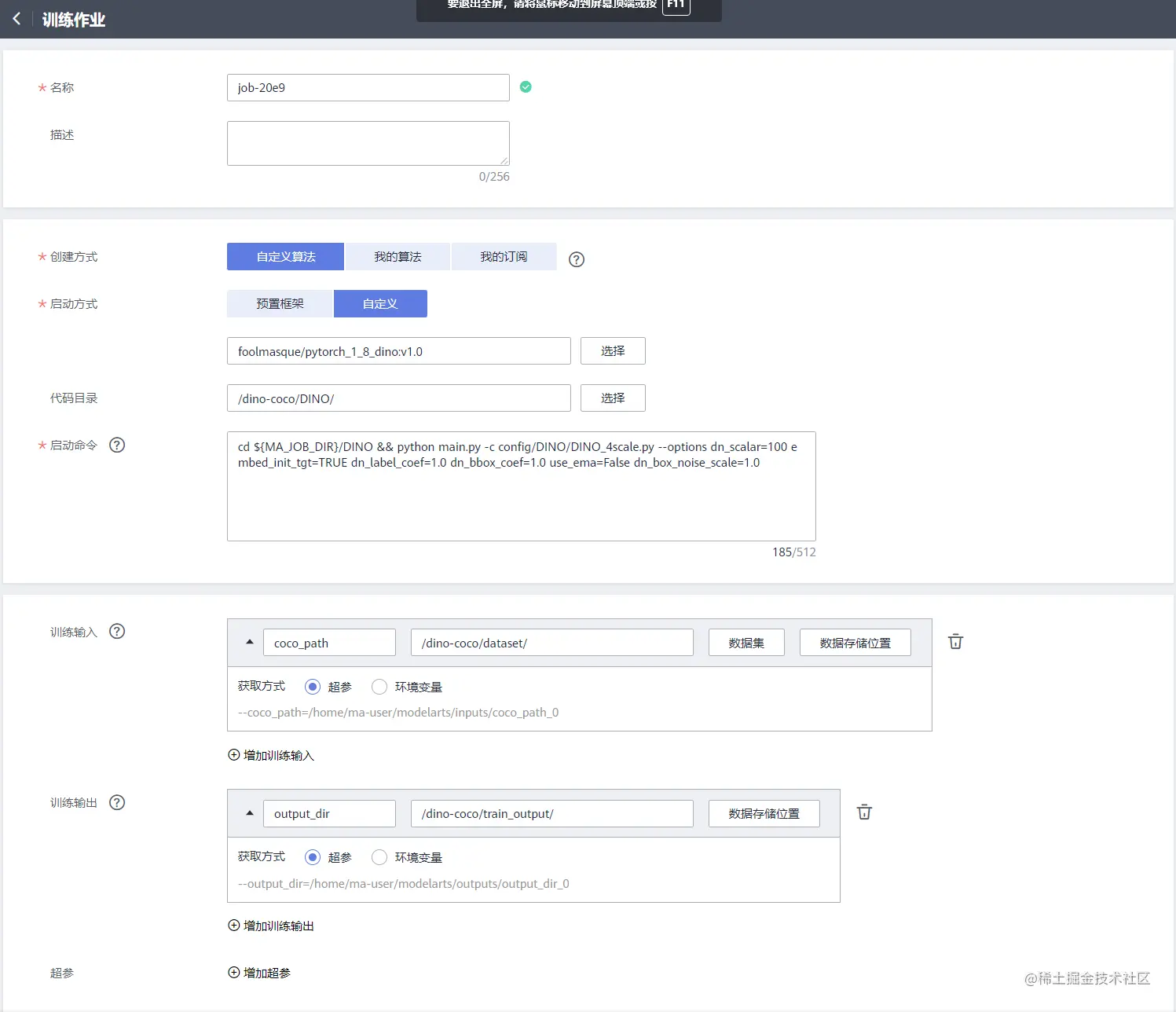Switch to the 自定义算法 tab
The height and width of the screenshot is (1012, 1176).
point(286,257)
